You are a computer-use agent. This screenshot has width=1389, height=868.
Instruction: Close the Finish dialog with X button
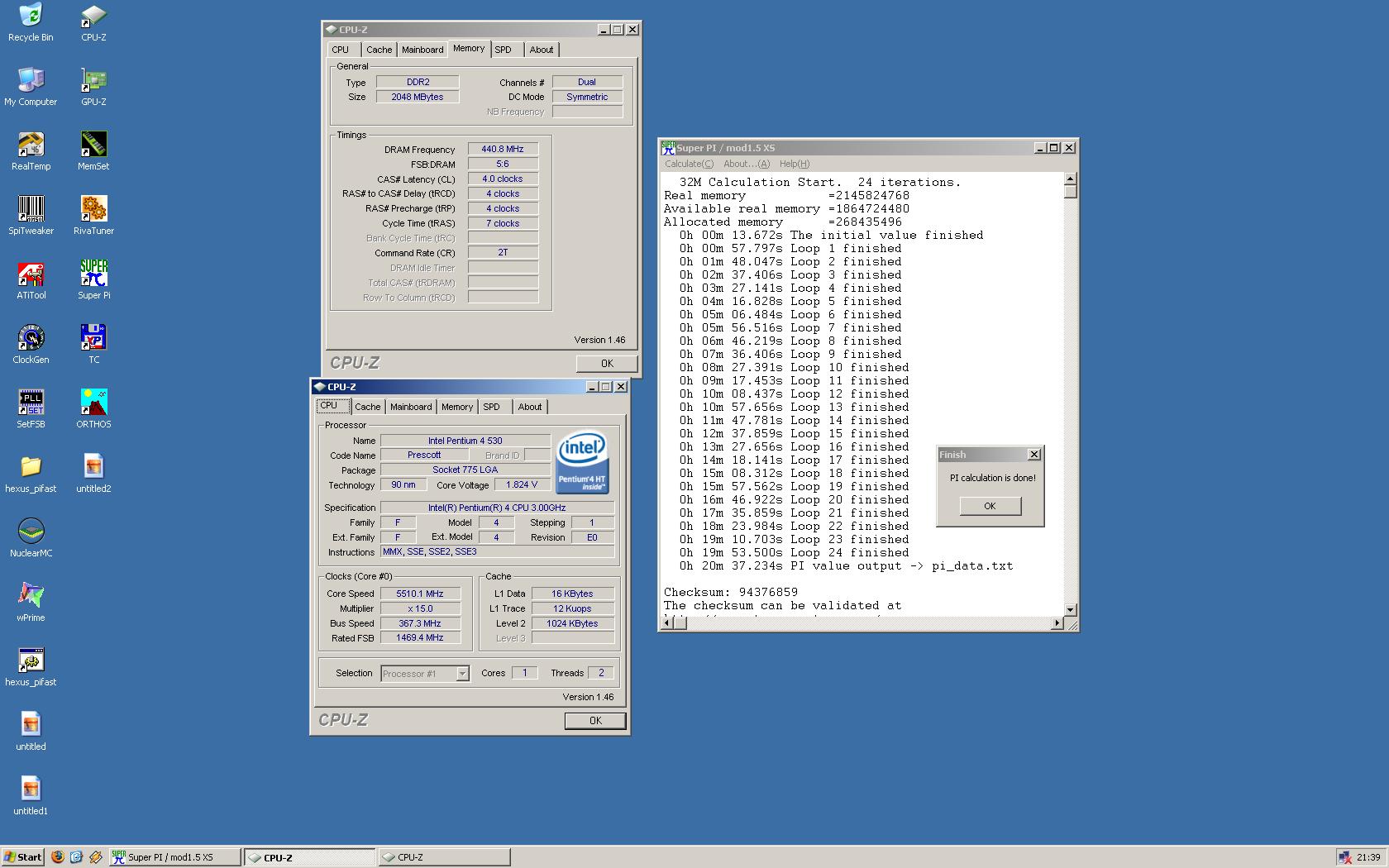pos(1033,455)
